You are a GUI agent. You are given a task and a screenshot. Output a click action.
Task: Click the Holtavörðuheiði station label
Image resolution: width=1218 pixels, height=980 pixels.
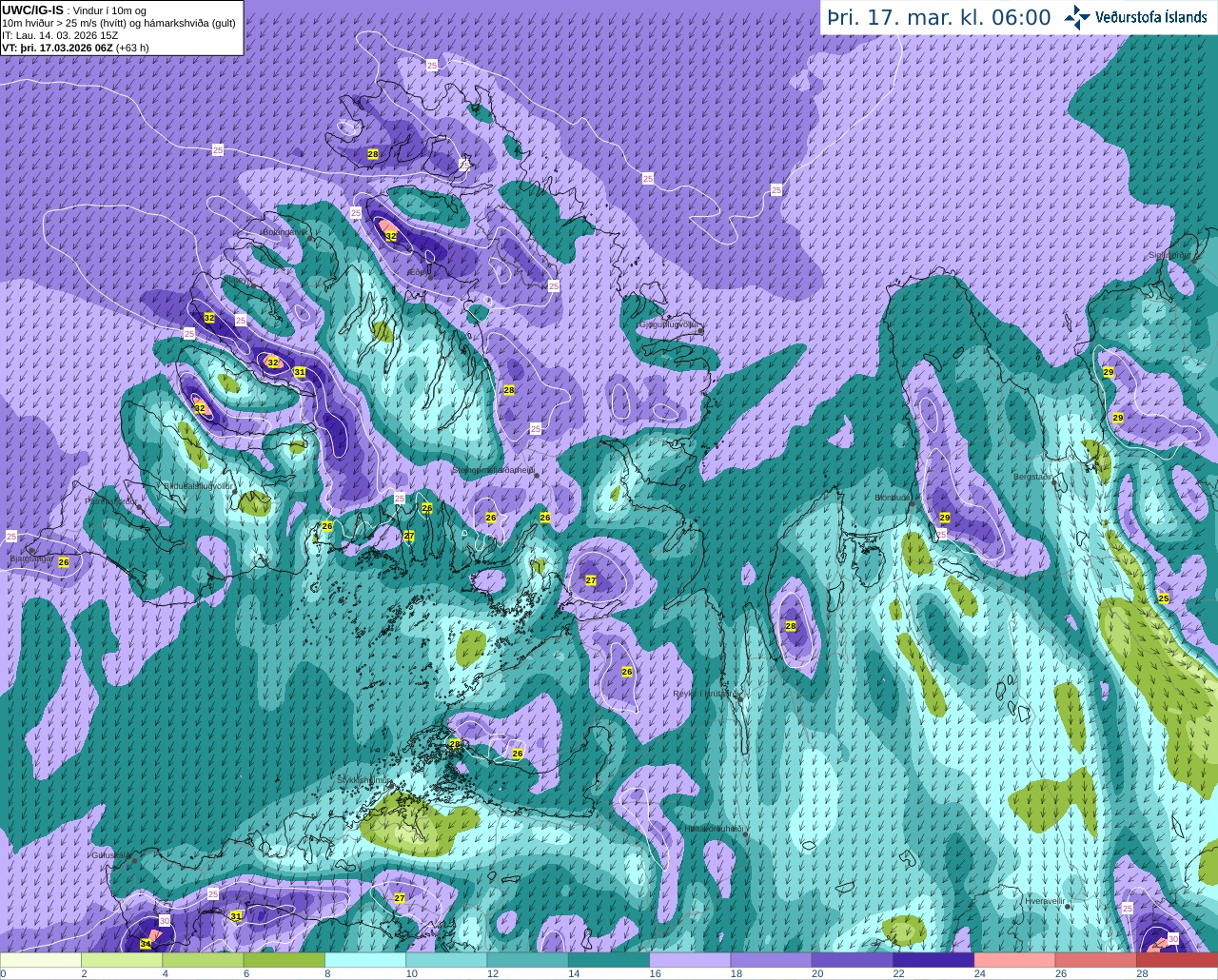[x=713, y=829]
